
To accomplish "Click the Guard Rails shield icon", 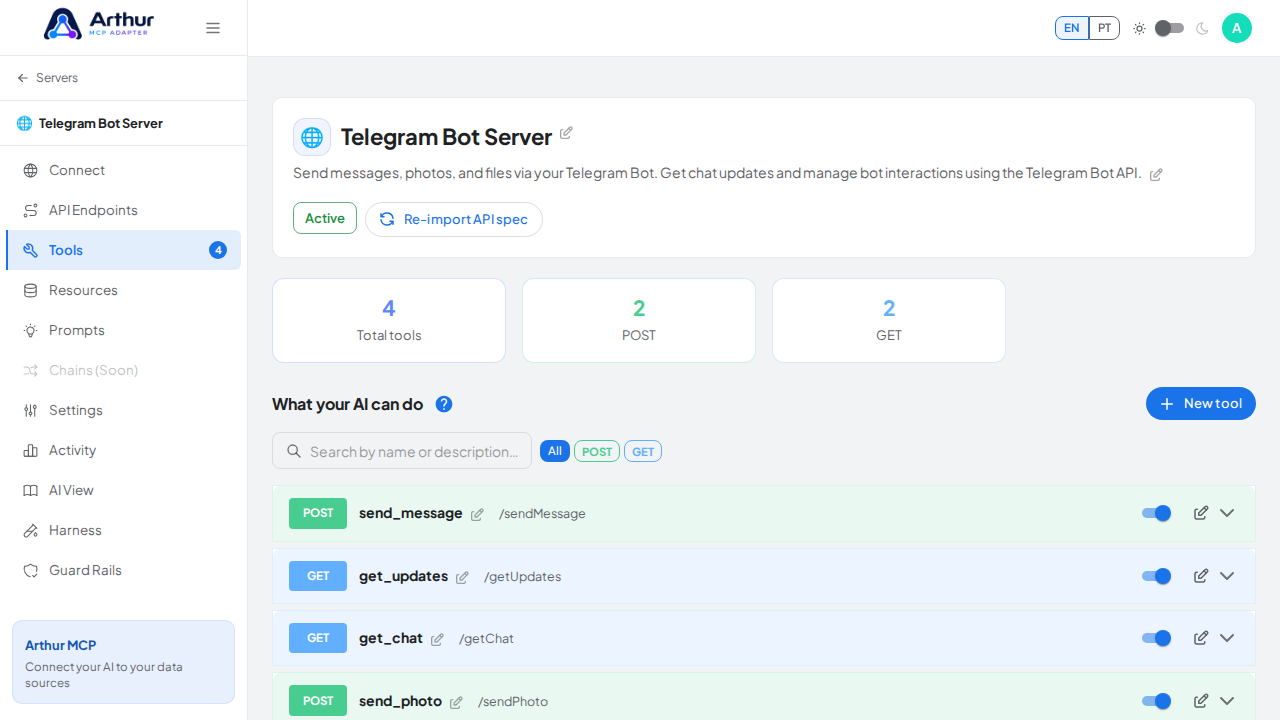I will [x=31, y=570].
